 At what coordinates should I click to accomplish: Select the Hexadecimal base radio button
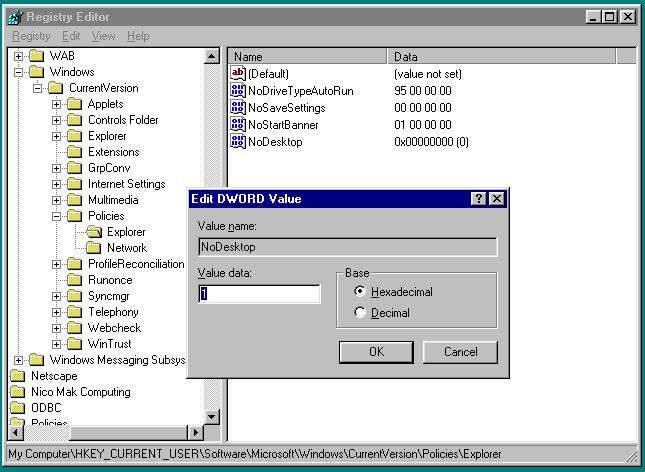coord(360,291)
